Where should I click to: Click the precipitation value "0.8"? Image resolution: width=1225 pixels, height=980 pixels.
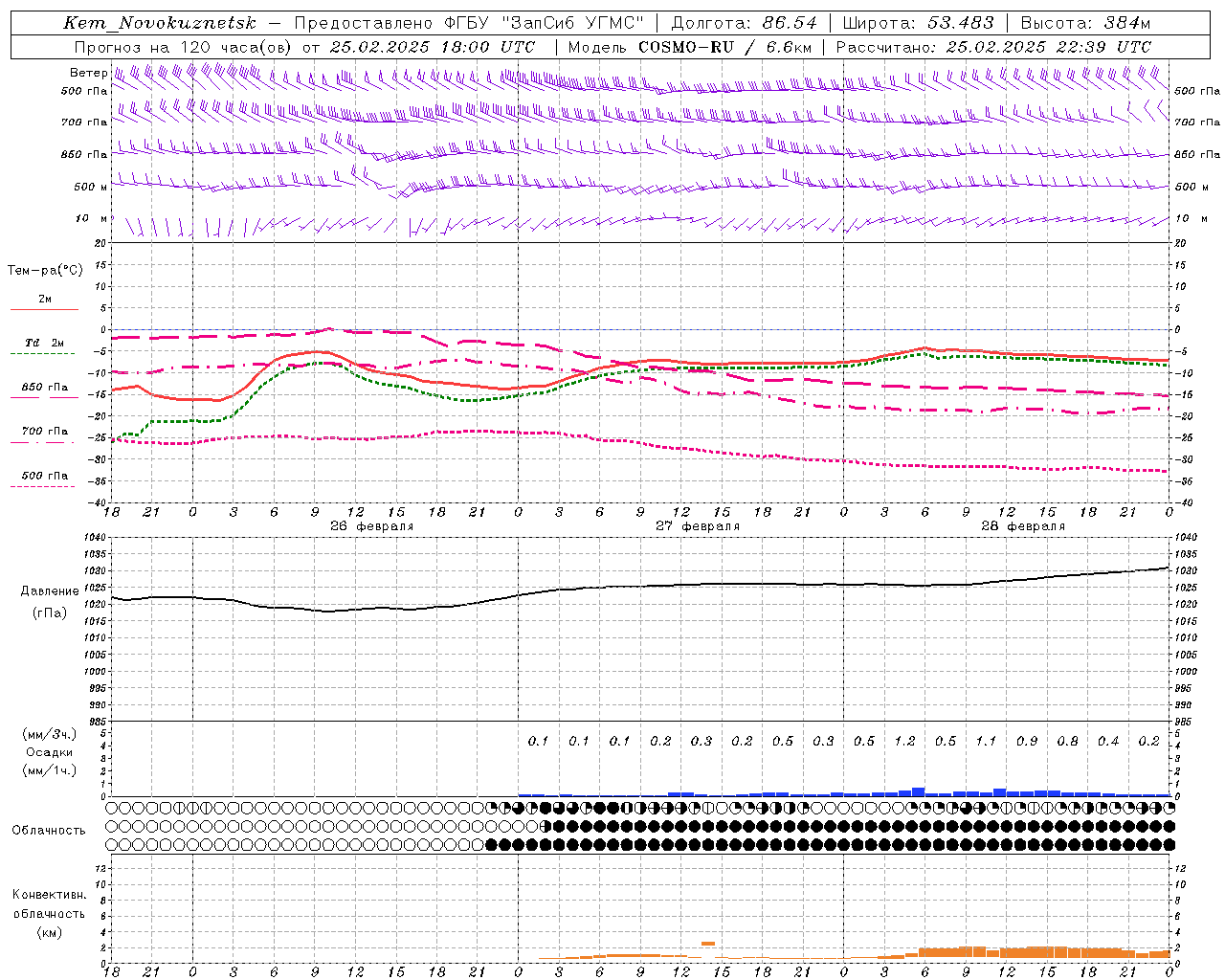point(1067,741)
